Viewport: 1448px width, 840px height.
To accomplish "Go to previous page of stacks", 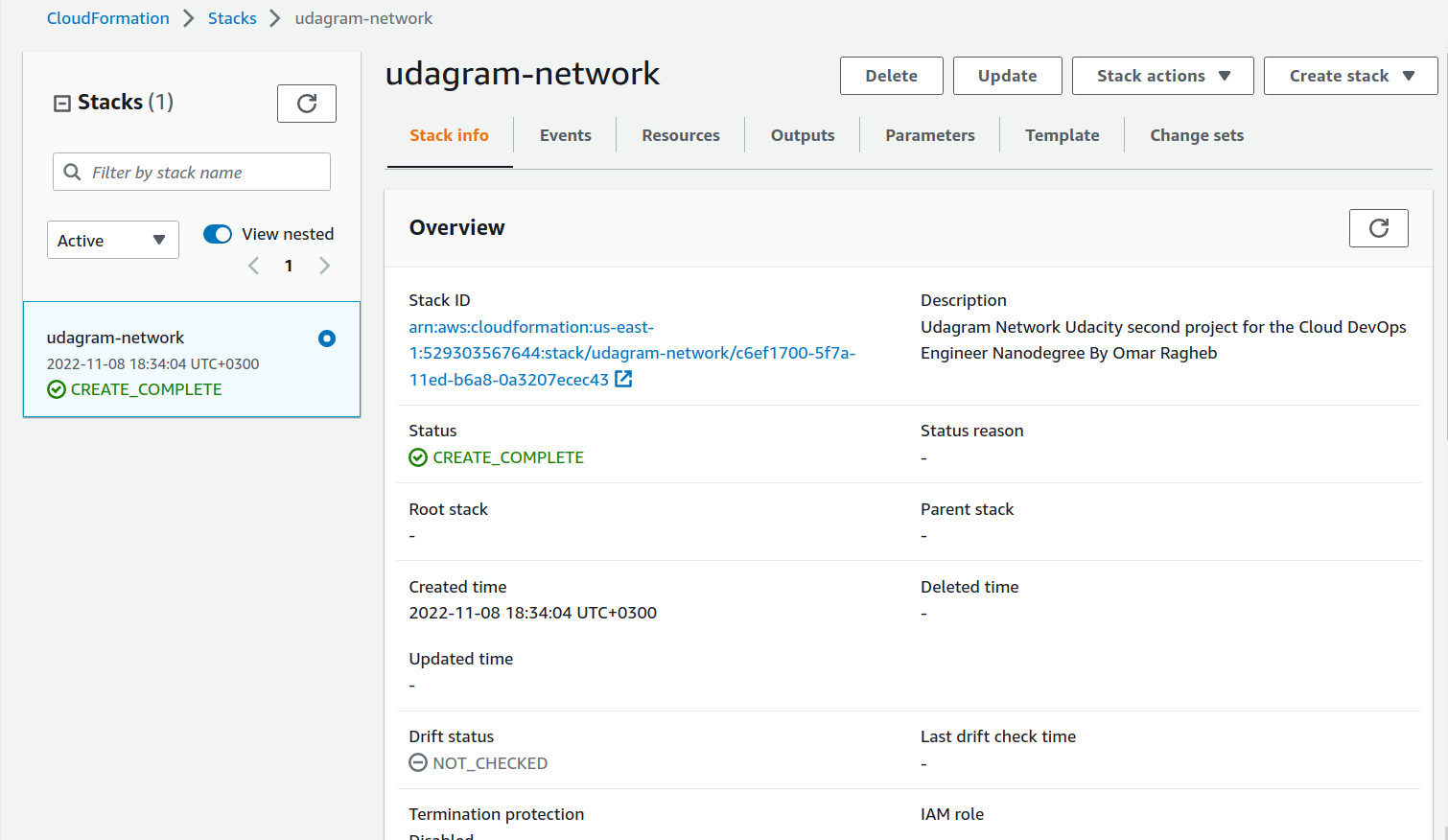I will [254, 266].
